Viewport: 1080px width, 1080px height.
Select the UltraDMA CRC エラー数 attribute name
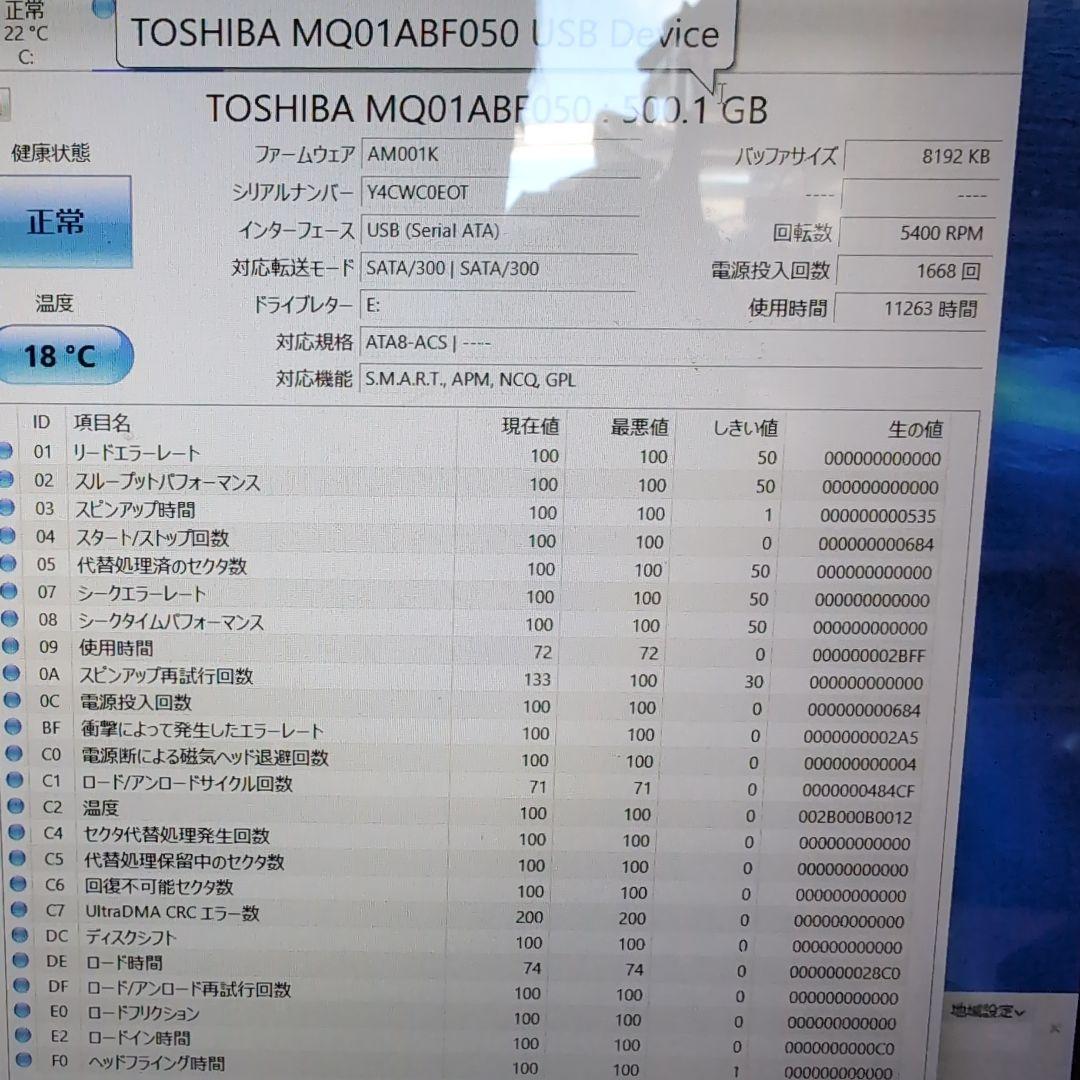click(172, 913)
